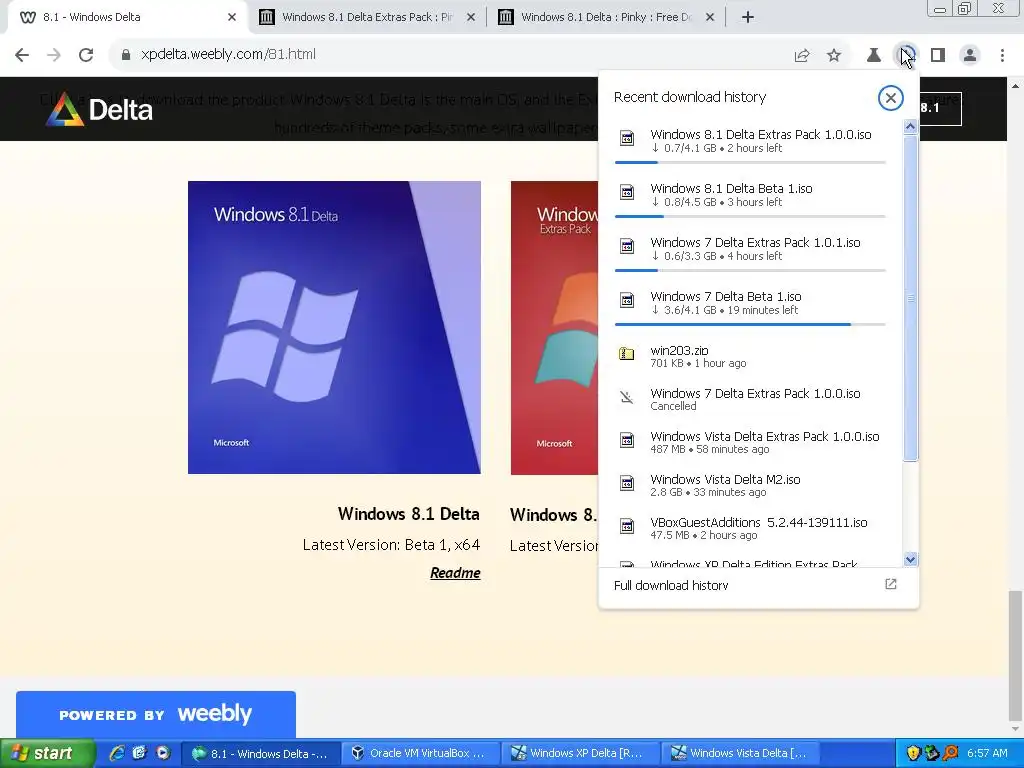The image size is (1024, 768).
Task: Launch Internet Explorer from quick launch
Action: (117, 753)
